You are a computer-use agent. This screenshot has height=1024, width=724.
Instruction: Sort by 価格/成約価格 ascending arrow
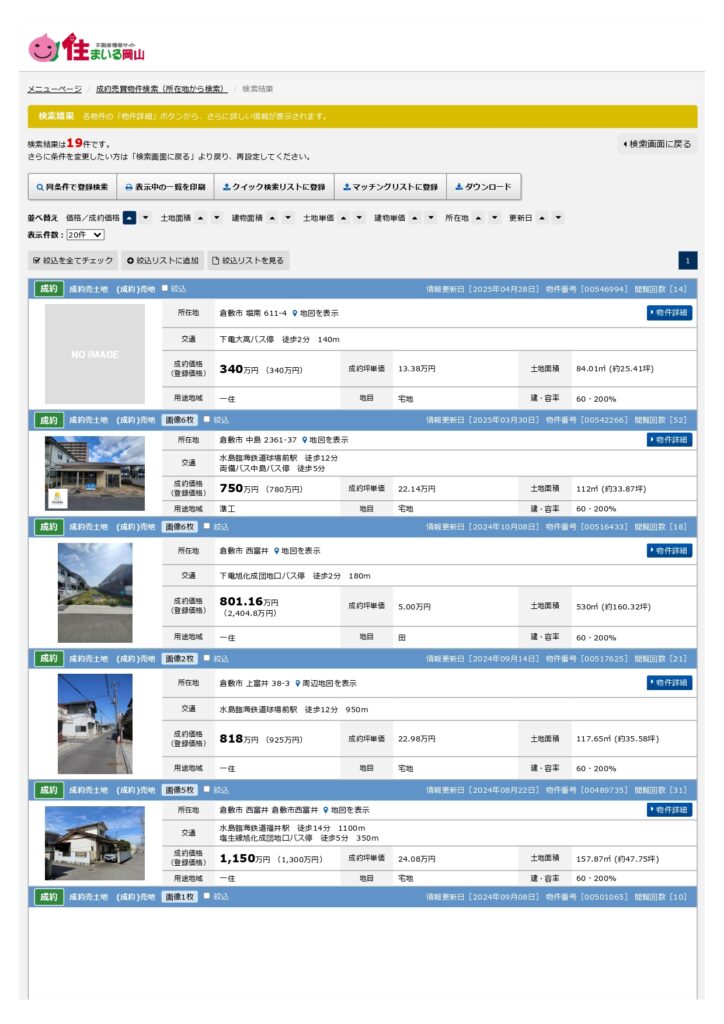(x=129, y=218)
